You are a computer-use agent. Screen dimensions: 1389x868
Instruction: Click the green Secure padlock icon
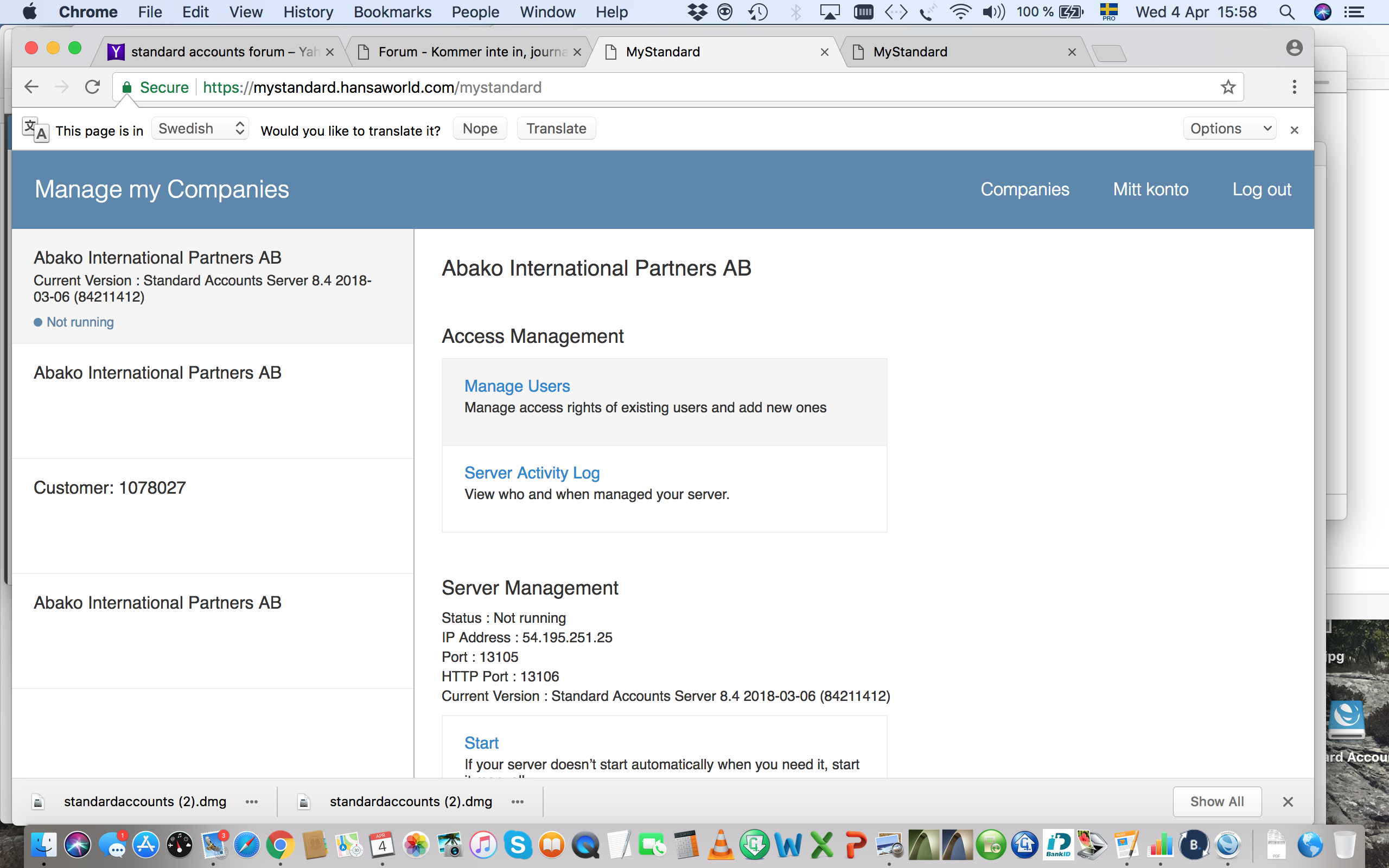pyautogui.click(x=128, y=87)
